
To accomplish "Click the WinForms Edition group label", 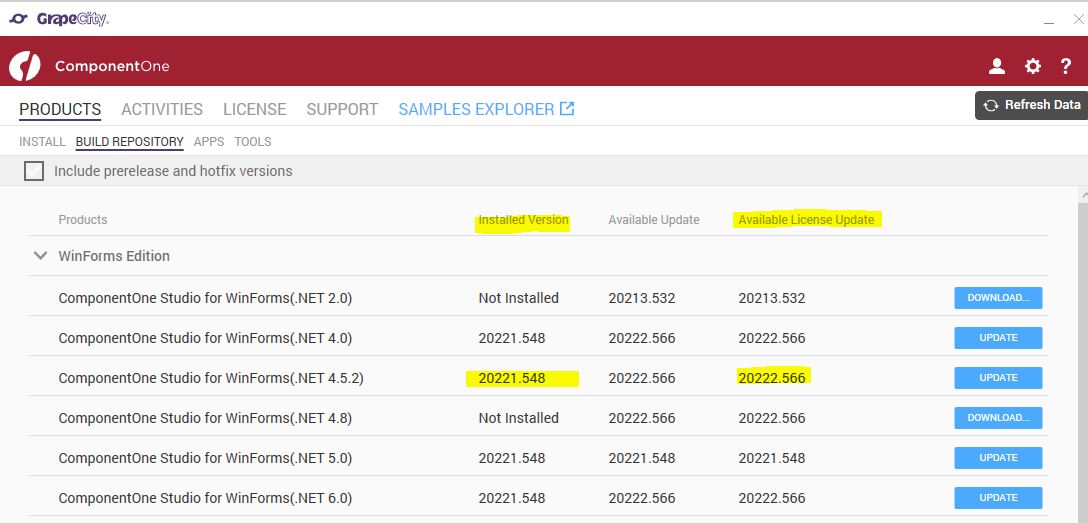I will click(114, 256).
